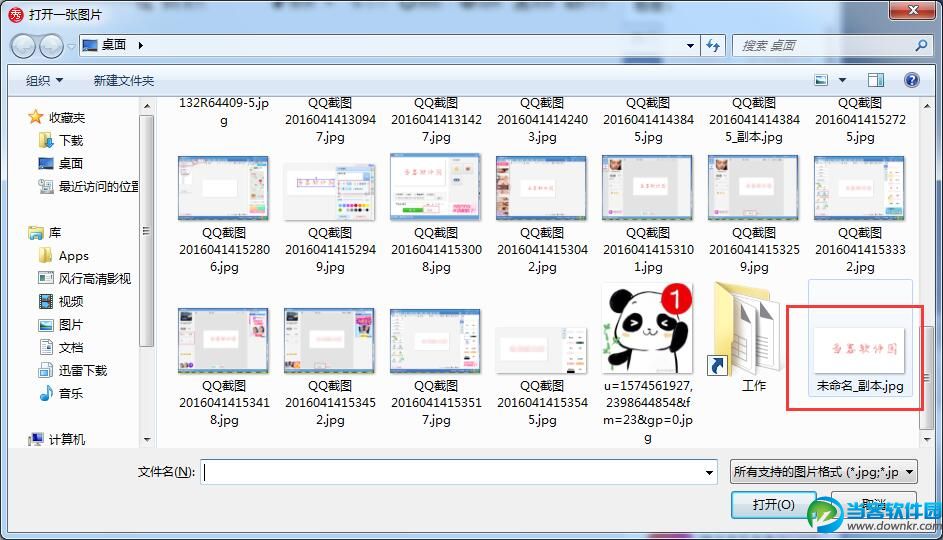Click the QQ截图20160414142403.jpg file name
Screen dimensions: 943x540
click(x=542, y=120)
